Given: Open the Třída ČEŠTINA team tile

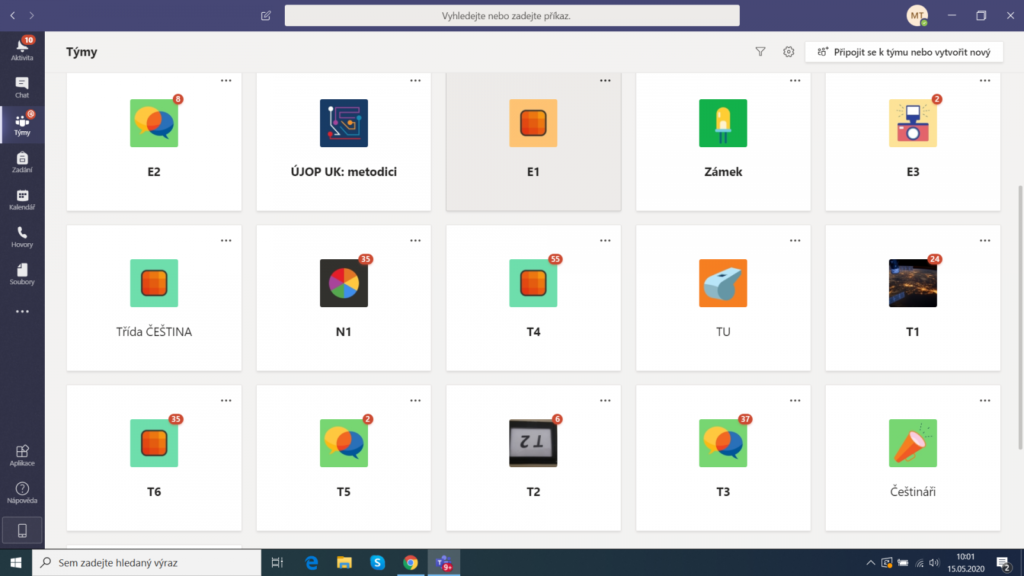Looking at the screenshot, I should coord(154,298).
